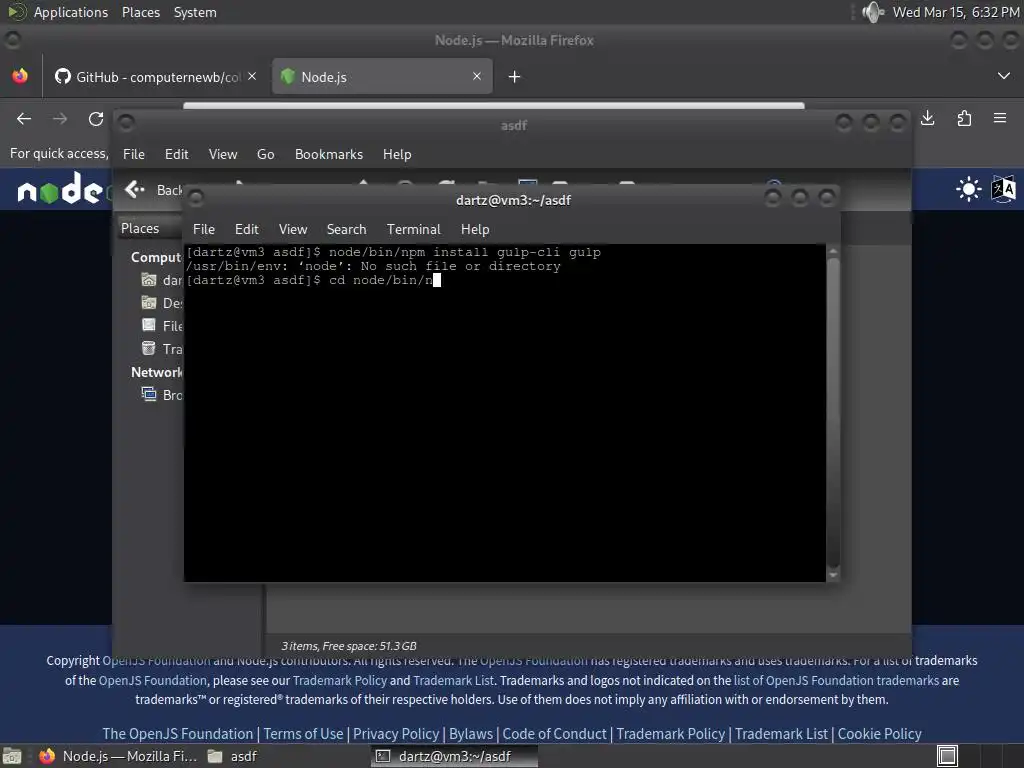Open the Applications menu

71,12
